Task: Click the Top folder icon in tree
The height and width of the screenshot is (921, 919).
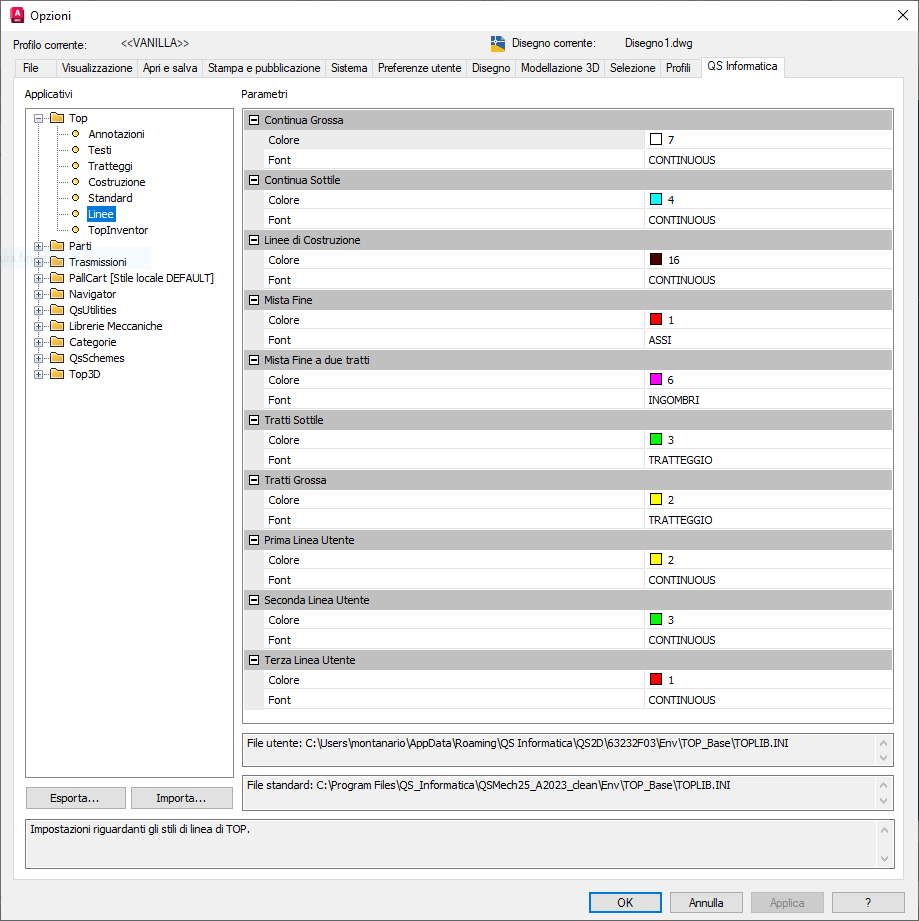Action: pos(57,118)
